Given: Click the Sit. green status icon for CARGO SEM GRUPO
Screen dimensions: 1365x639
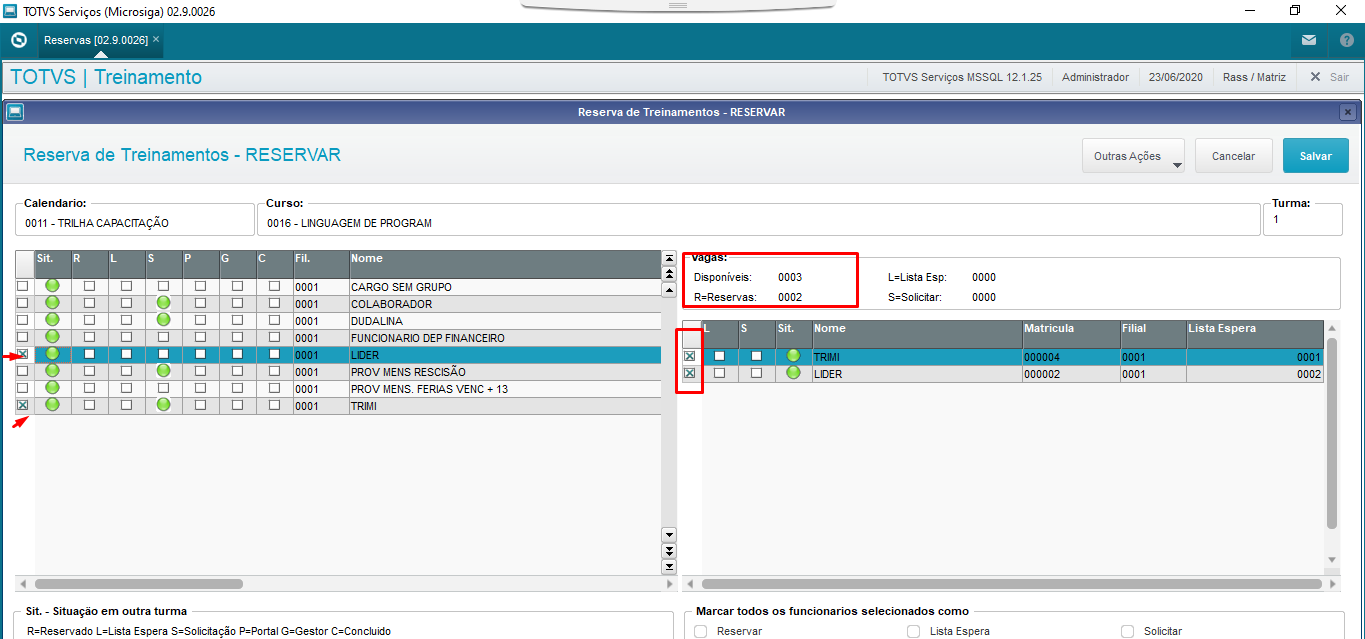Looking at the screenshot, I should tap(52, 286).
